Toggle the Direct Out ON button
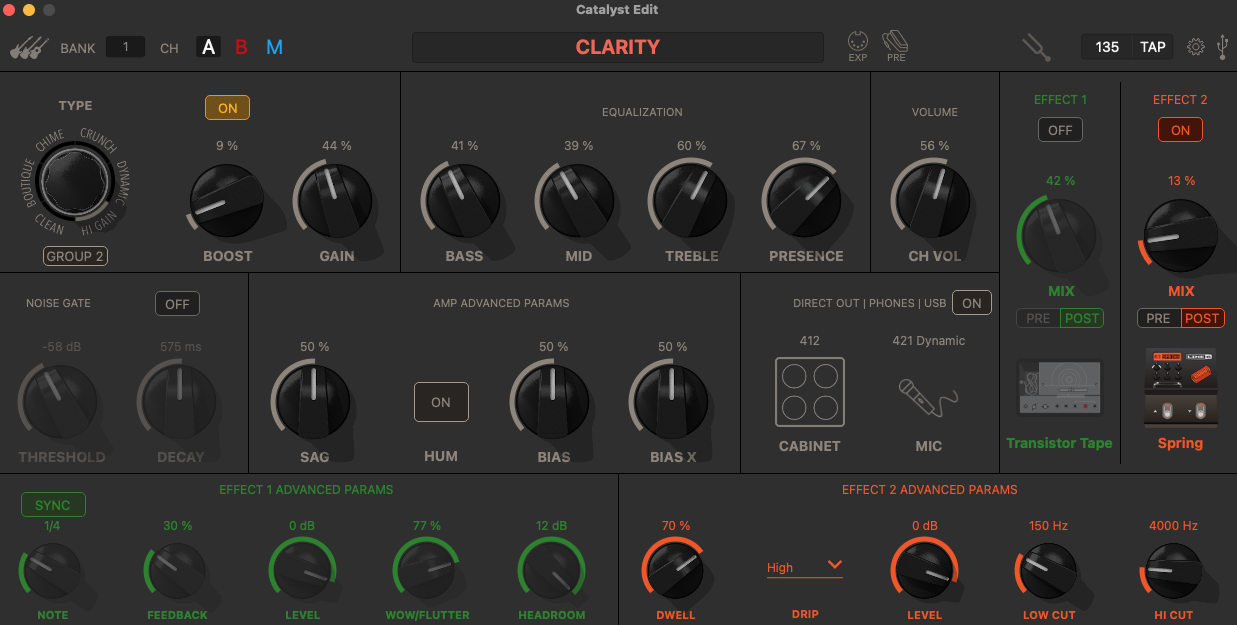Viewport: 1237px width, 625px height. pyautogui.click(x=972, y=302)
